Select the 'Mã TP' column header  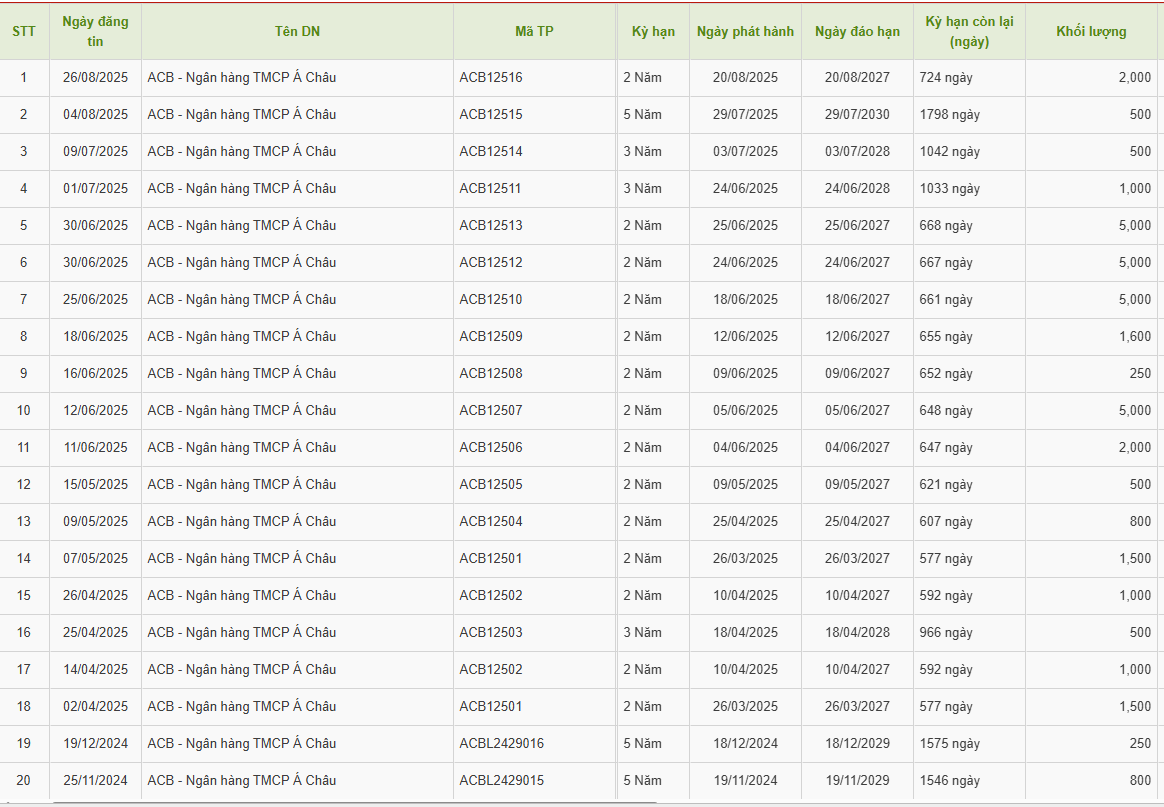534,31
